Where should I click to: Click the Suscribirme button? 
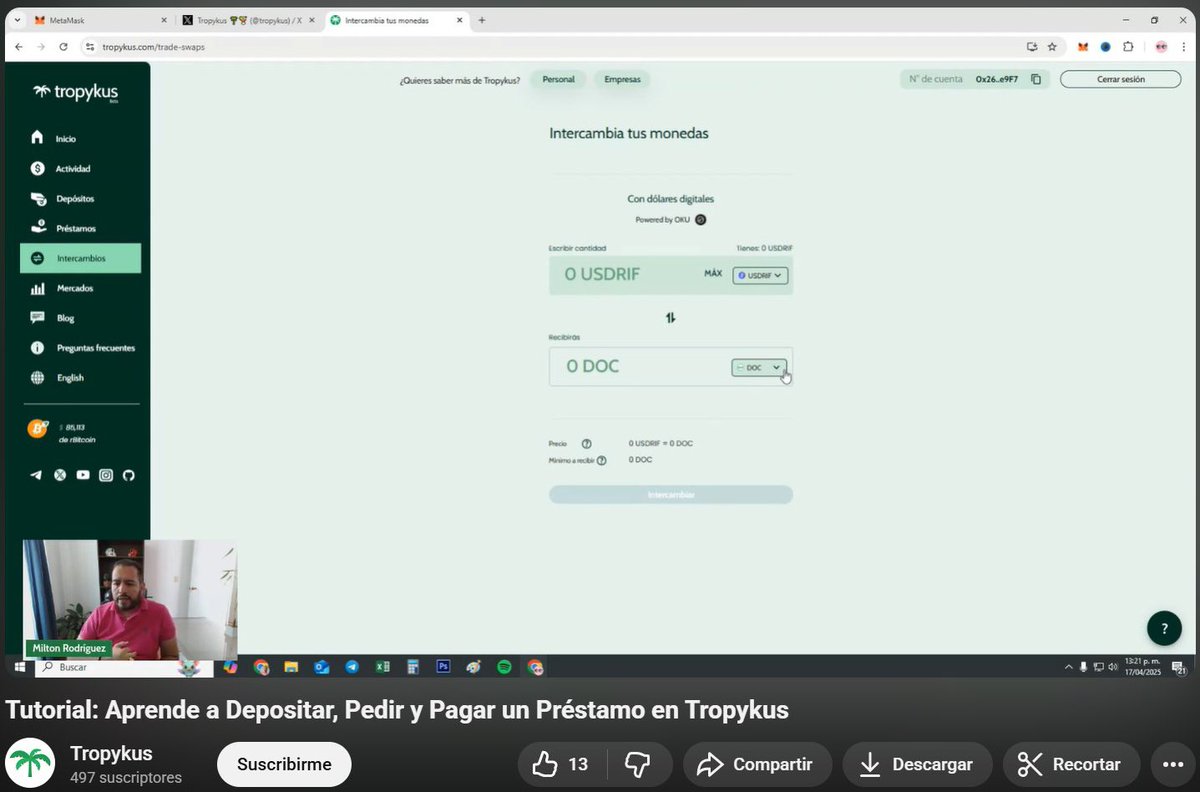[284, 765]
